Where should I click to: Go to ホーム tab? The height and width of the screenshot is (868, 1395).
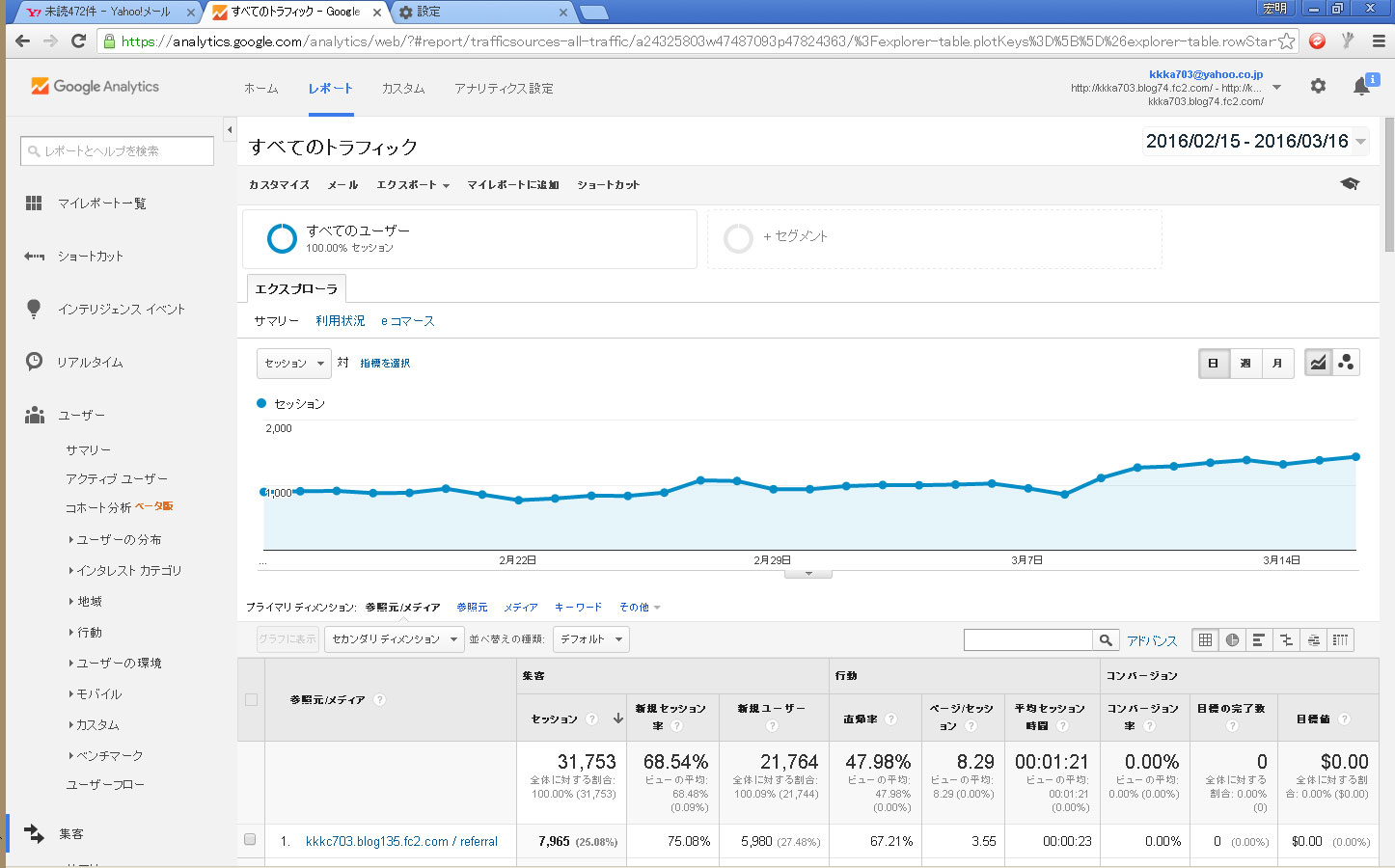[x=260, y=88]
